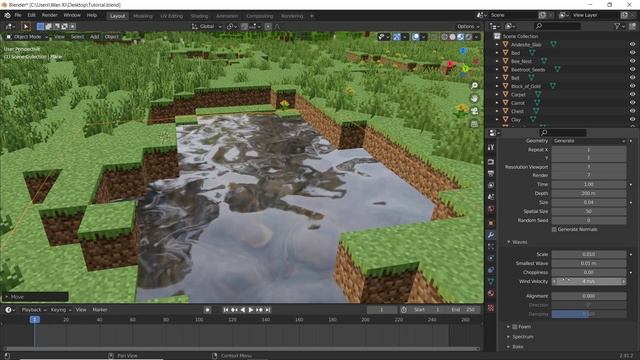
Task: Open the Render menu
Action: click(x=50, y=15)
